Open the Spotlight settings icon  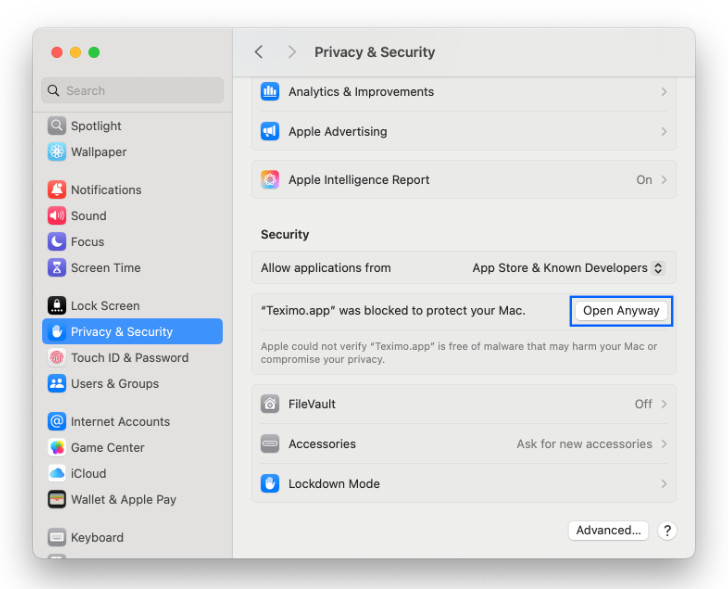(57, 126)
